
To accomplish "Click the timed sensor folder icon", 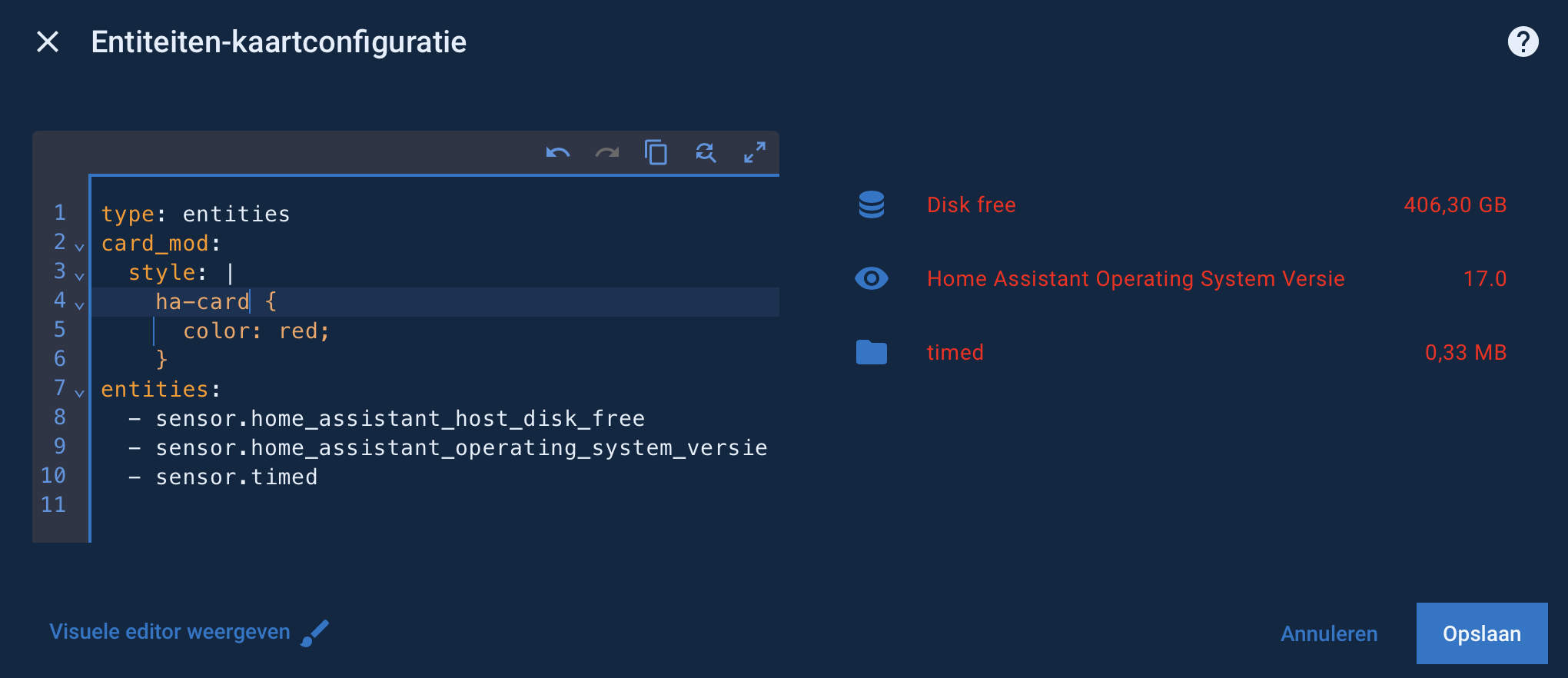I will coord(872,352).
